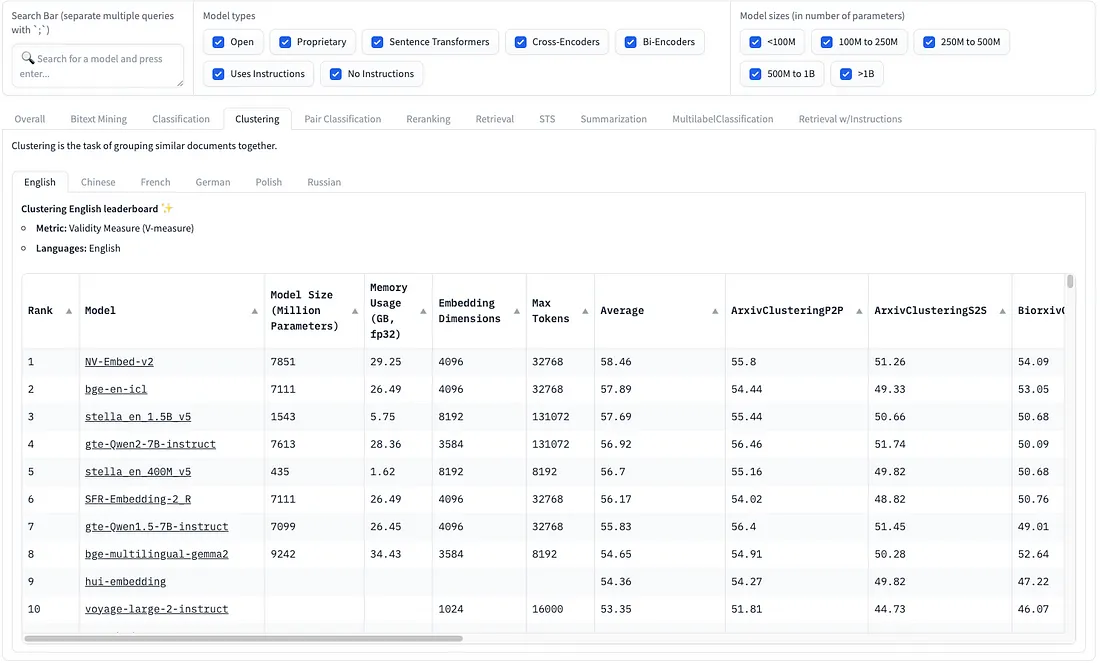Open SFR-Embedding-2_R model link
Screen dimensions: 1100x663
click(138, 499)
